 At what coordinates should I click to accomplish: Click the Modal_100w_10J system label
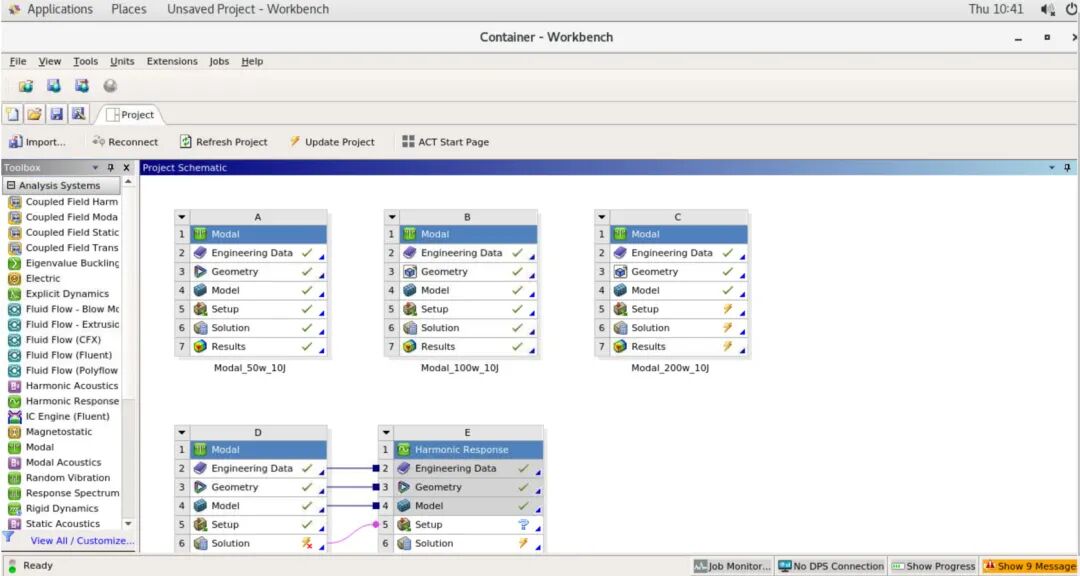point(459,368)
